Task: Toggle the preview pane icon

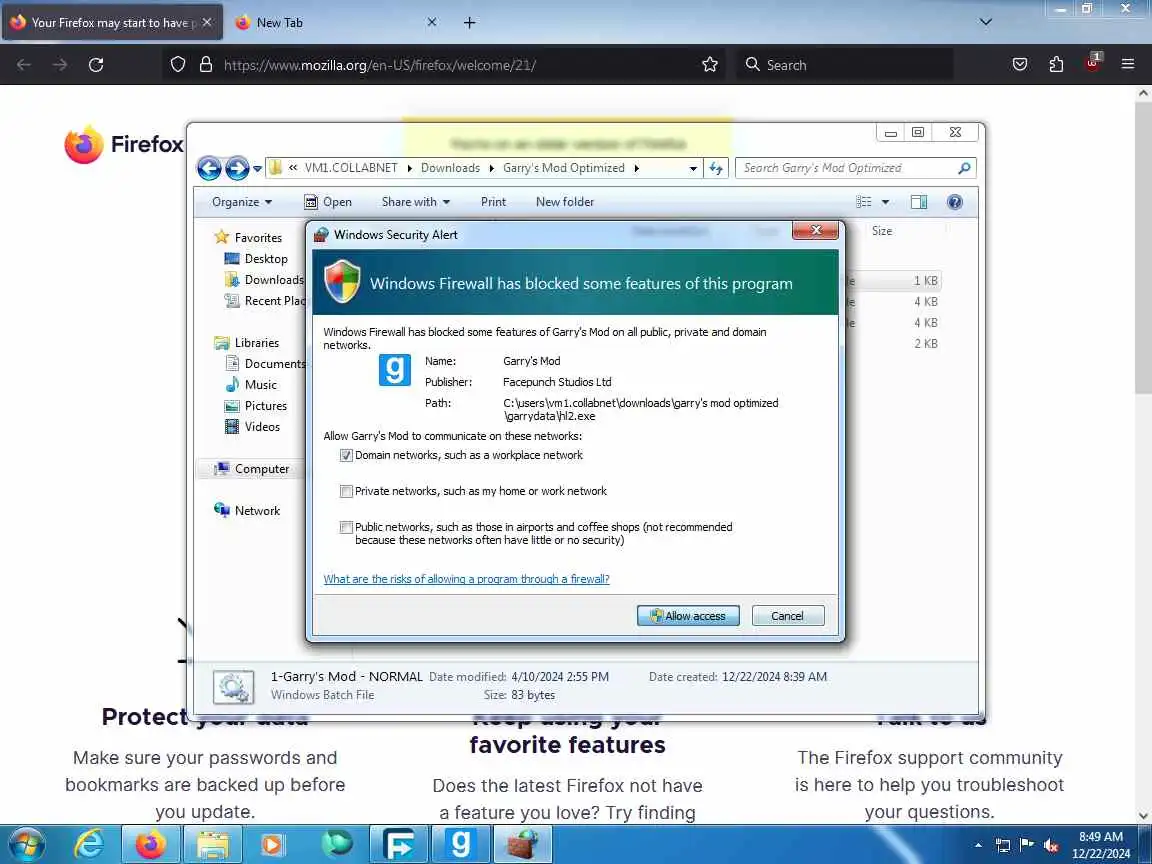Action: click(x=918, y=202)
